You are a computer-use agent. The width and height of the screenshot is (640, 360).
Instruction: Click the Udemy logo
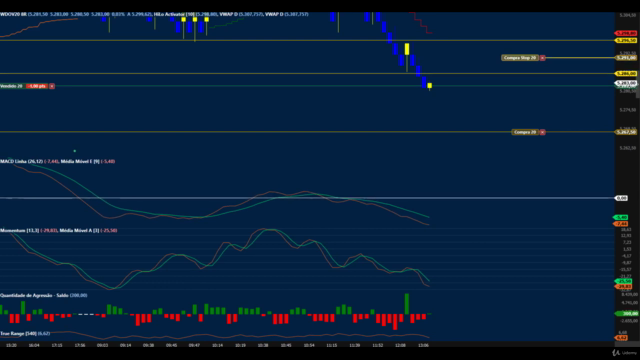pyautogui.click(x=624, y=353)
